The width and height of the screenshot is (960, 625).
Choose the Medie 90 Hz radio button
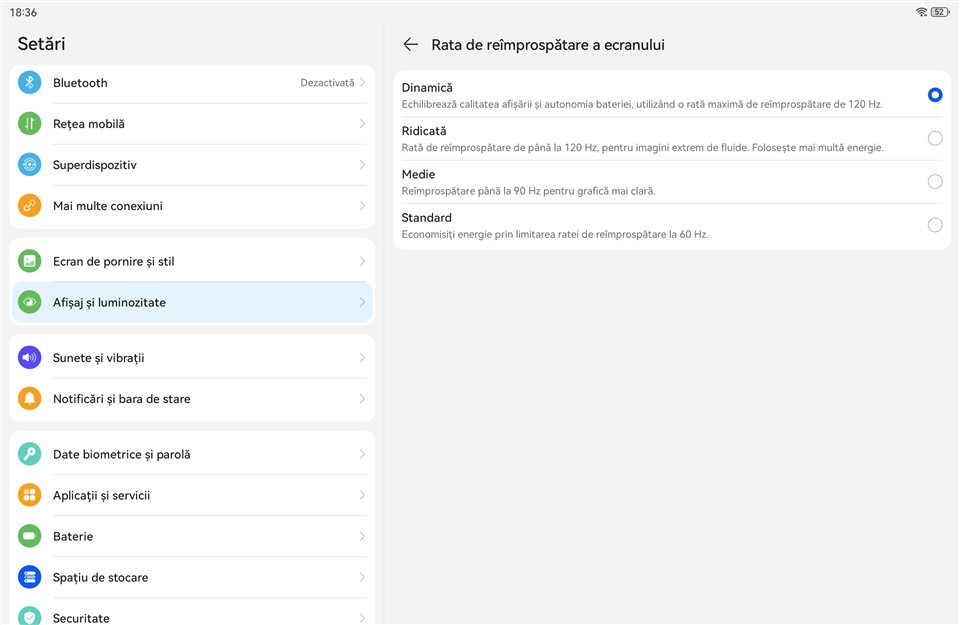point(934,182)
